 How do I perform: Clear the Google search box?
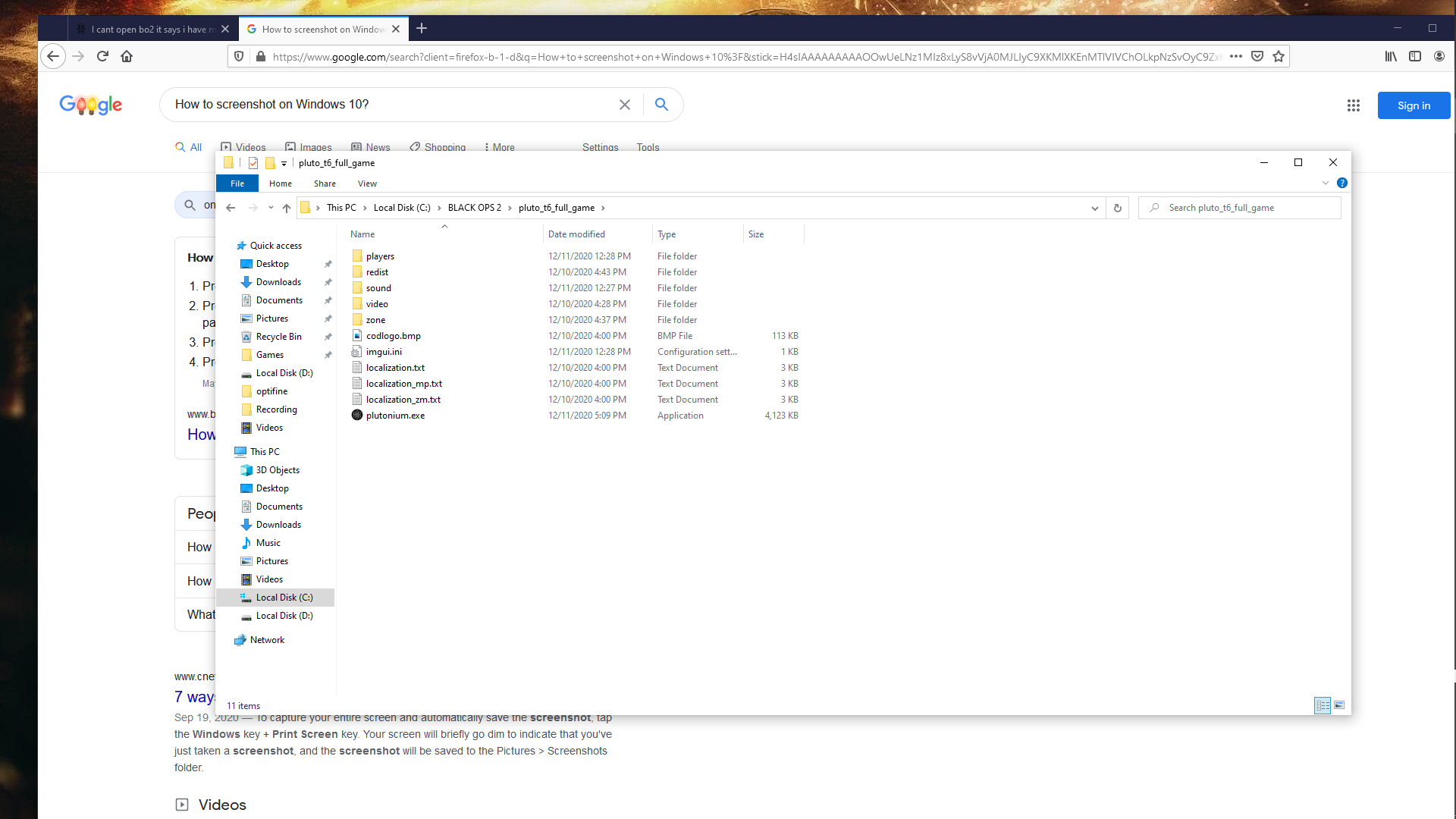click(x=625, y=105)
